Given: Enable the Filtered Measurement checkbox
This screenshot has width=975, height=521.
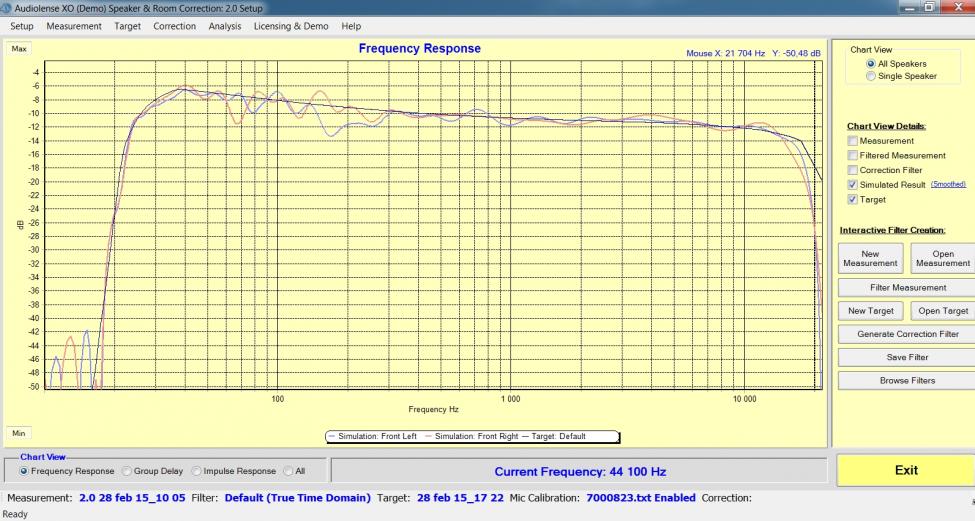Looking at the screenshot, I should [853, 155].
